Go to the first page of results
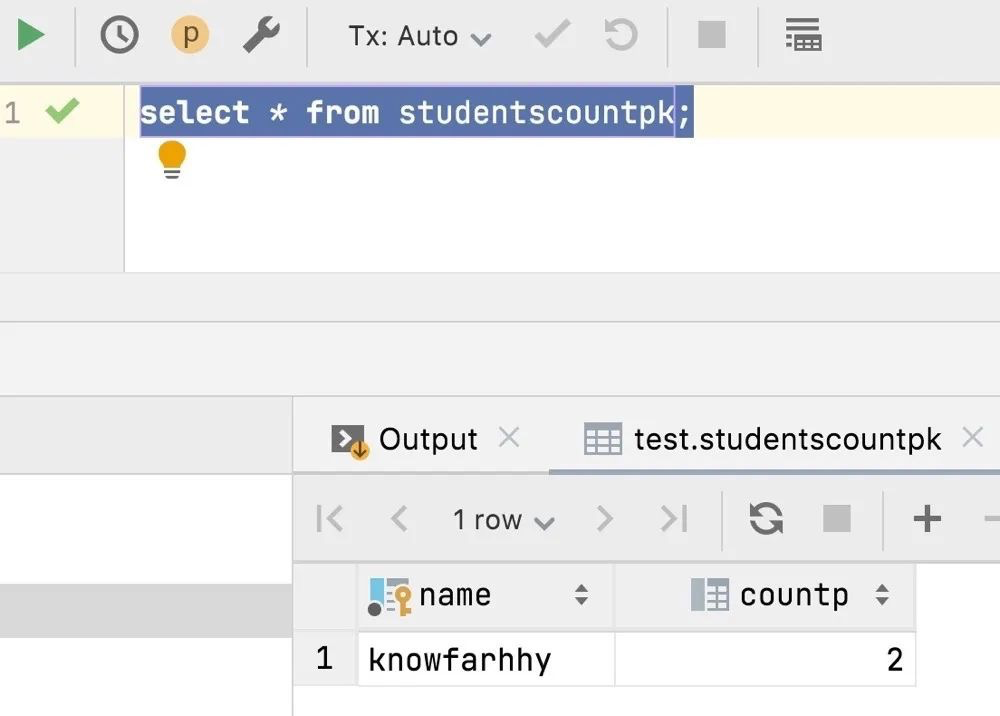 pos(329,518)
